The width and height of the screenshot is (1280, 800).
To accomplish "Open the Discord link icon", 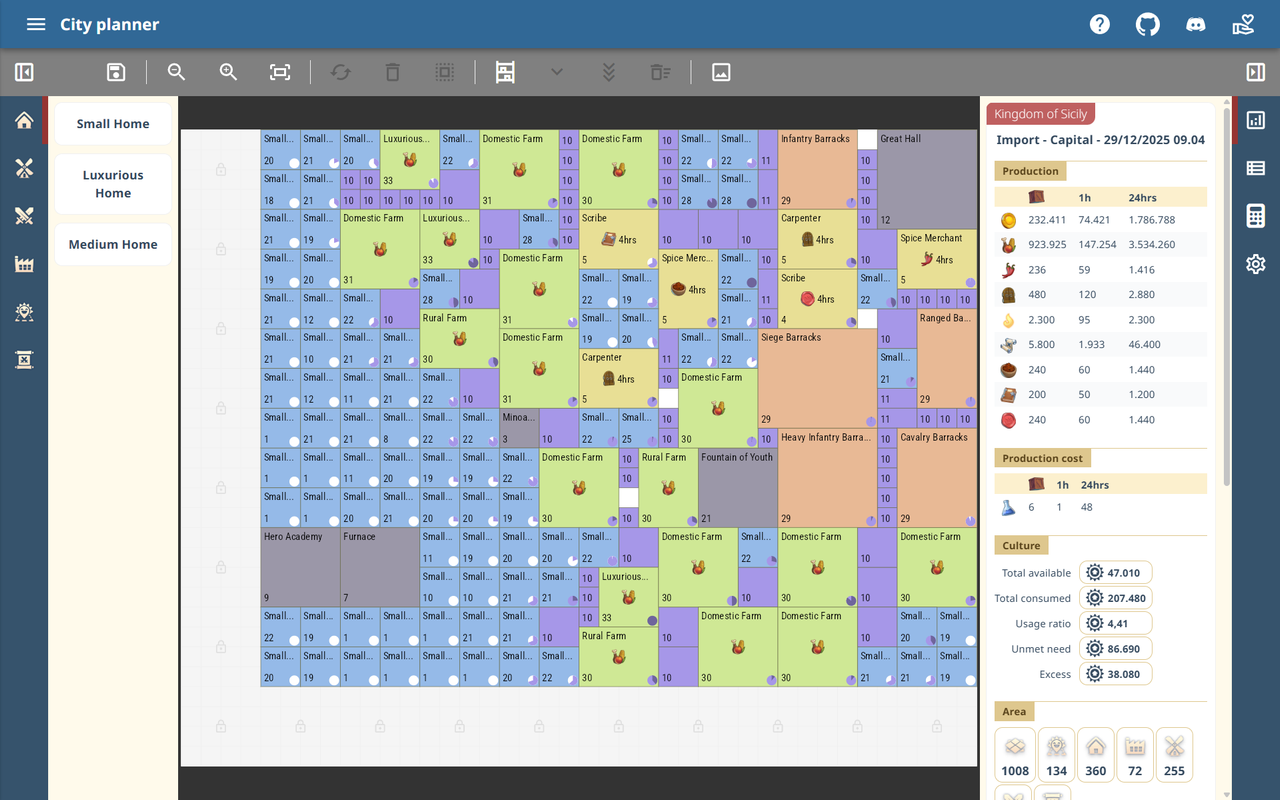I will click(1195, 24).
